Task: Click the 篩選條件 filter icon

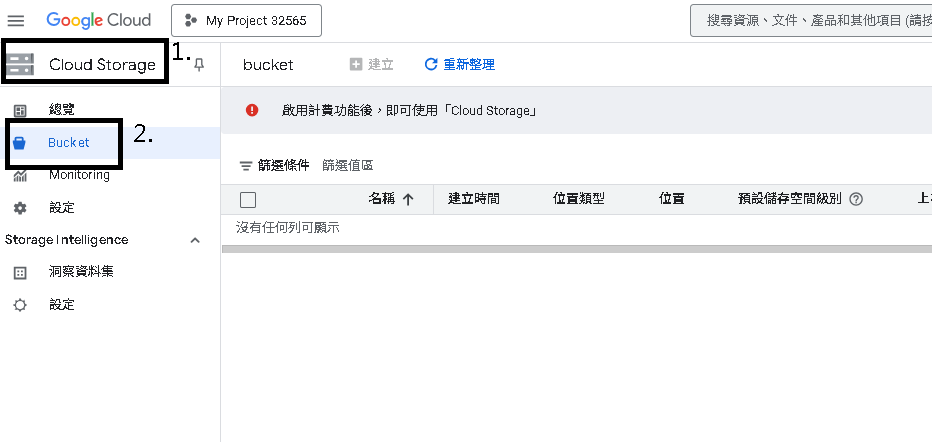Action: pos(245,166)
